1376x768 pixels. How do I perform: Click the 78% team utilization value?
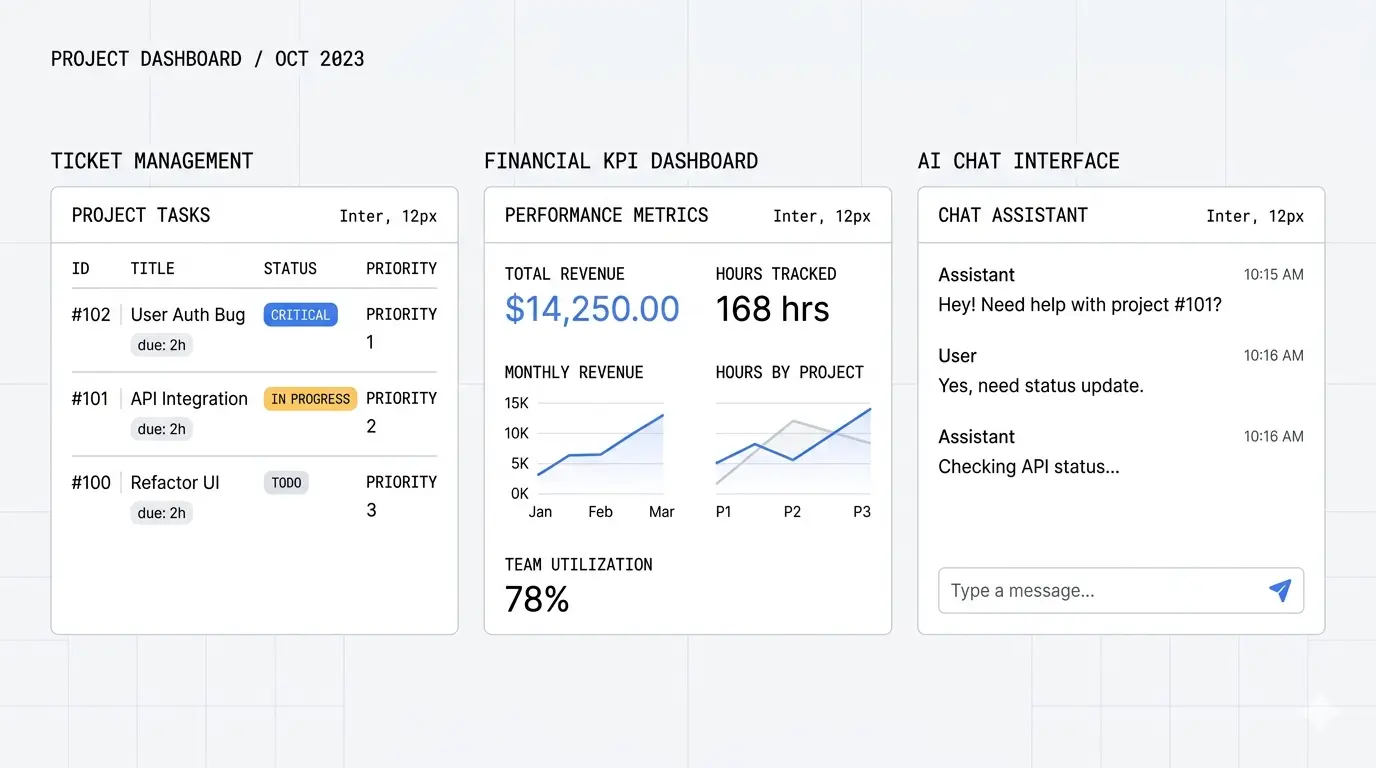click(537, 599)
